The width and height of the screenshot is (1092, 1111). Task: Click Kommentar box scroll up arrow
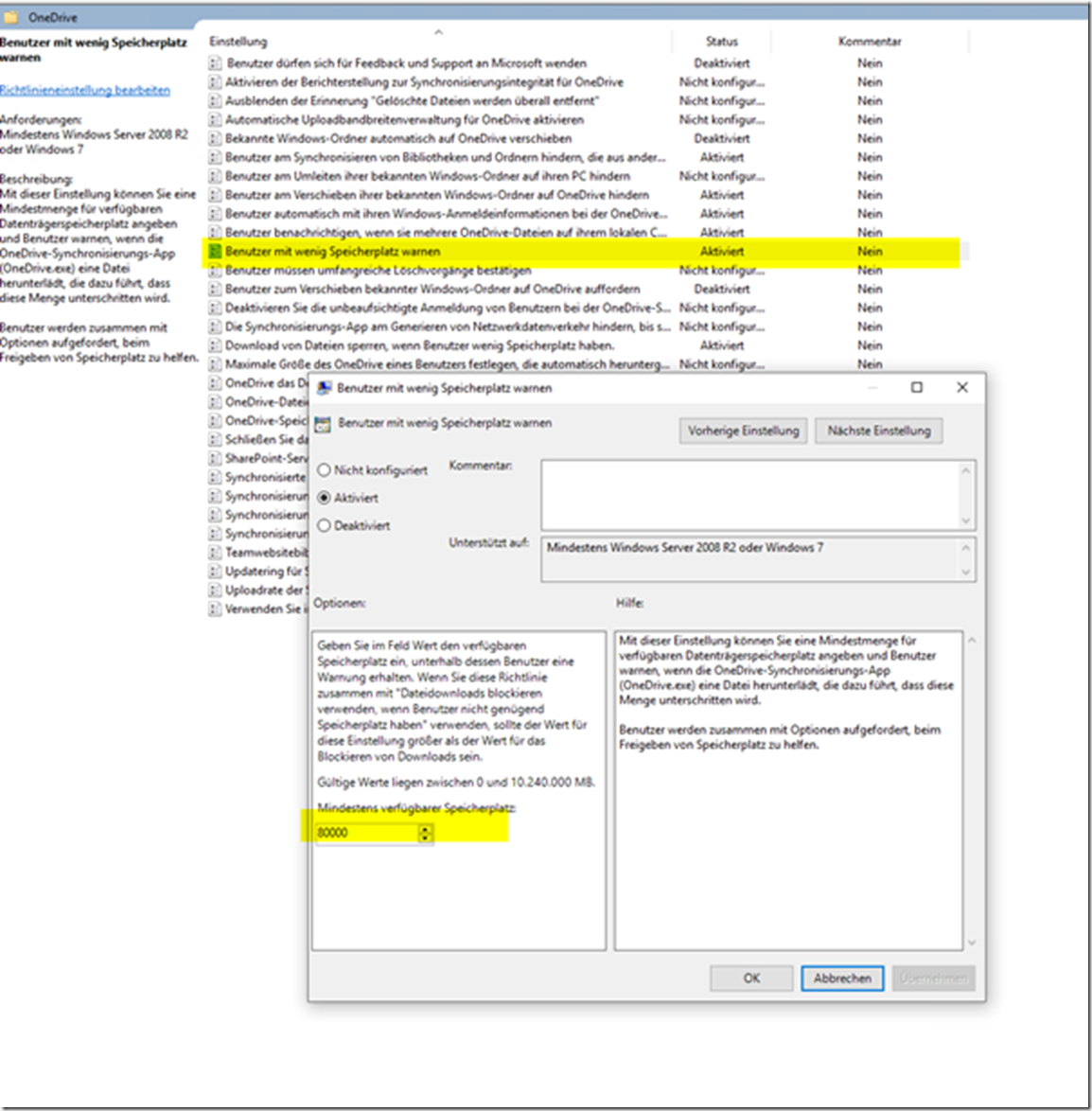coord(966,470)
